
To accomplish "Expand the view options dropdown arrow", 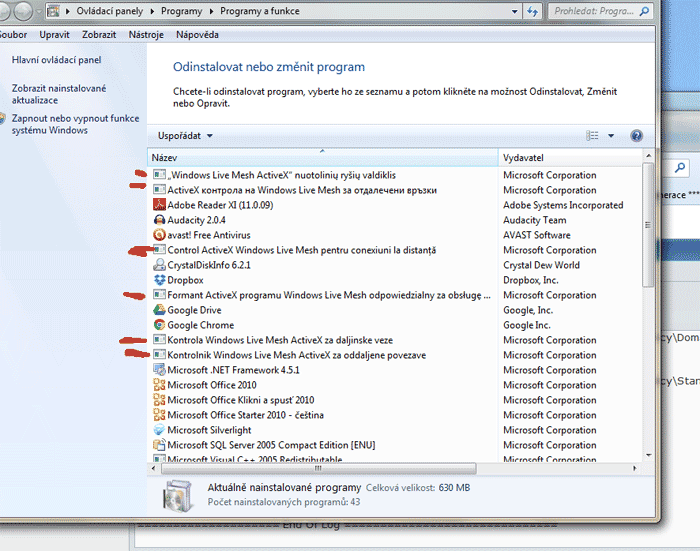I will point(611,136).
